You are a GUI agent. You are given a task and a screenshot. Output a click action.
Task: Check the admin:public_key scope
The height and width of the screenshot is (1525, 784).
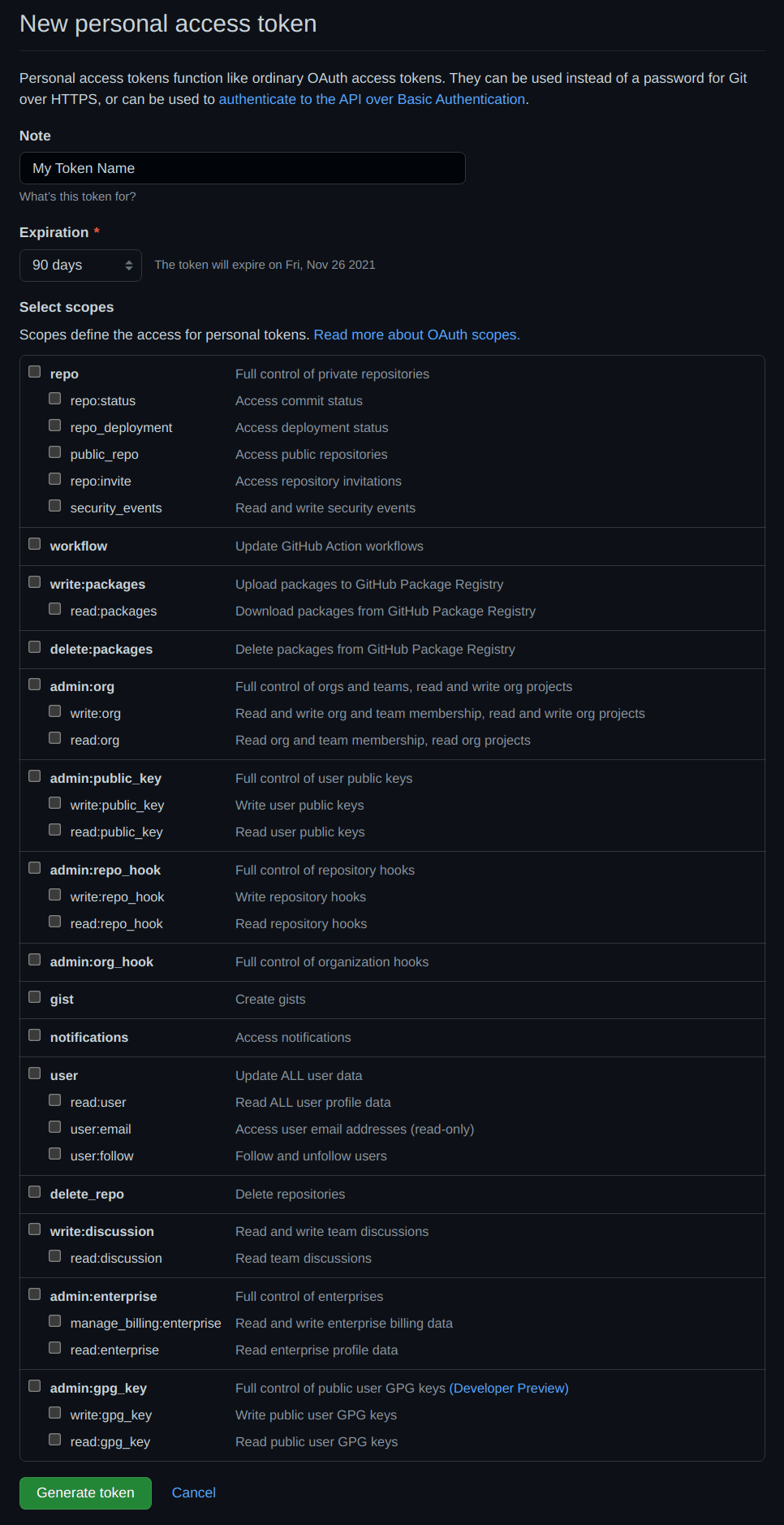tap(35, 776)
